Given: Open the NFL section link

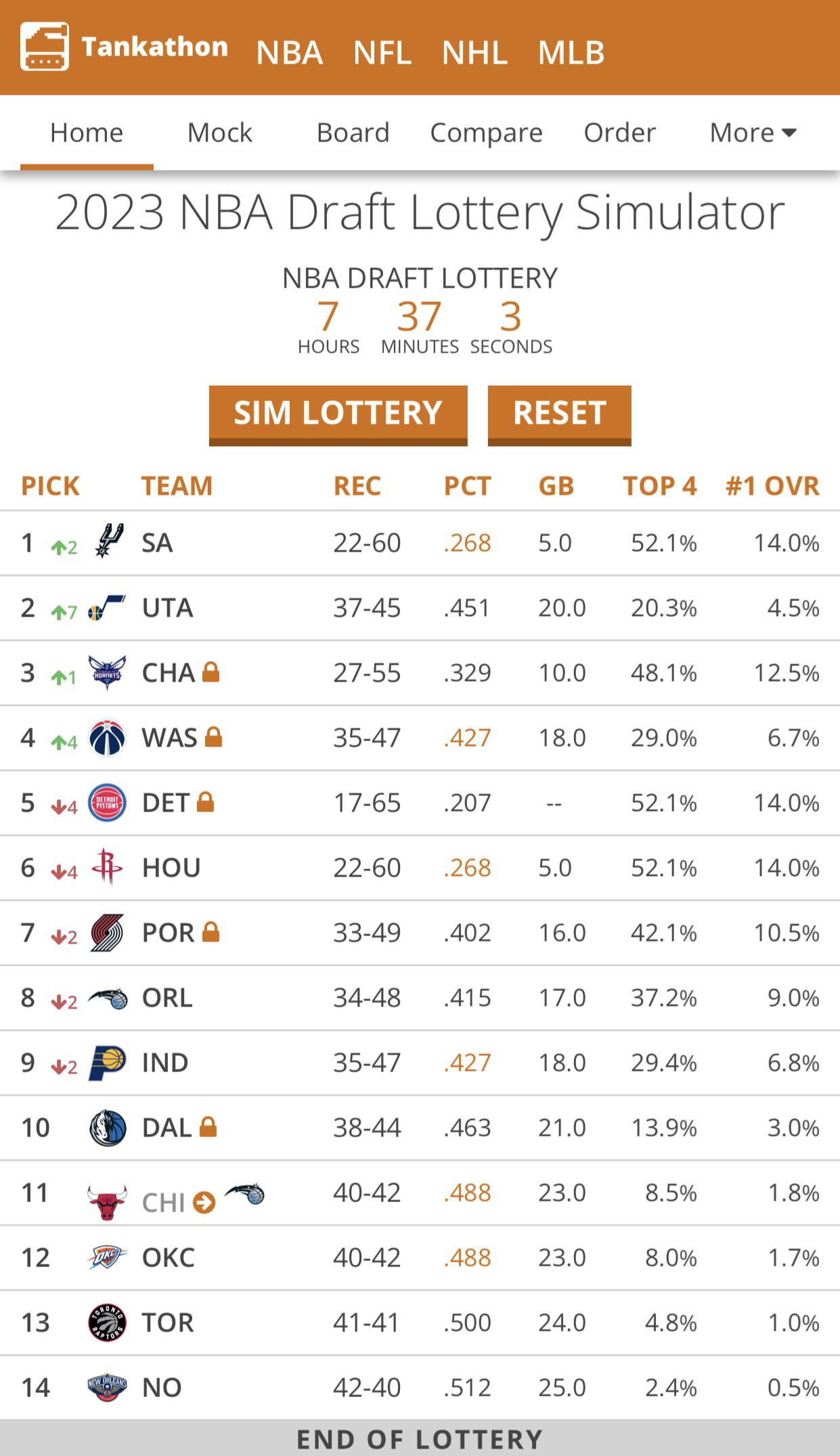Looking at the screenshot, I should point(382,52).
